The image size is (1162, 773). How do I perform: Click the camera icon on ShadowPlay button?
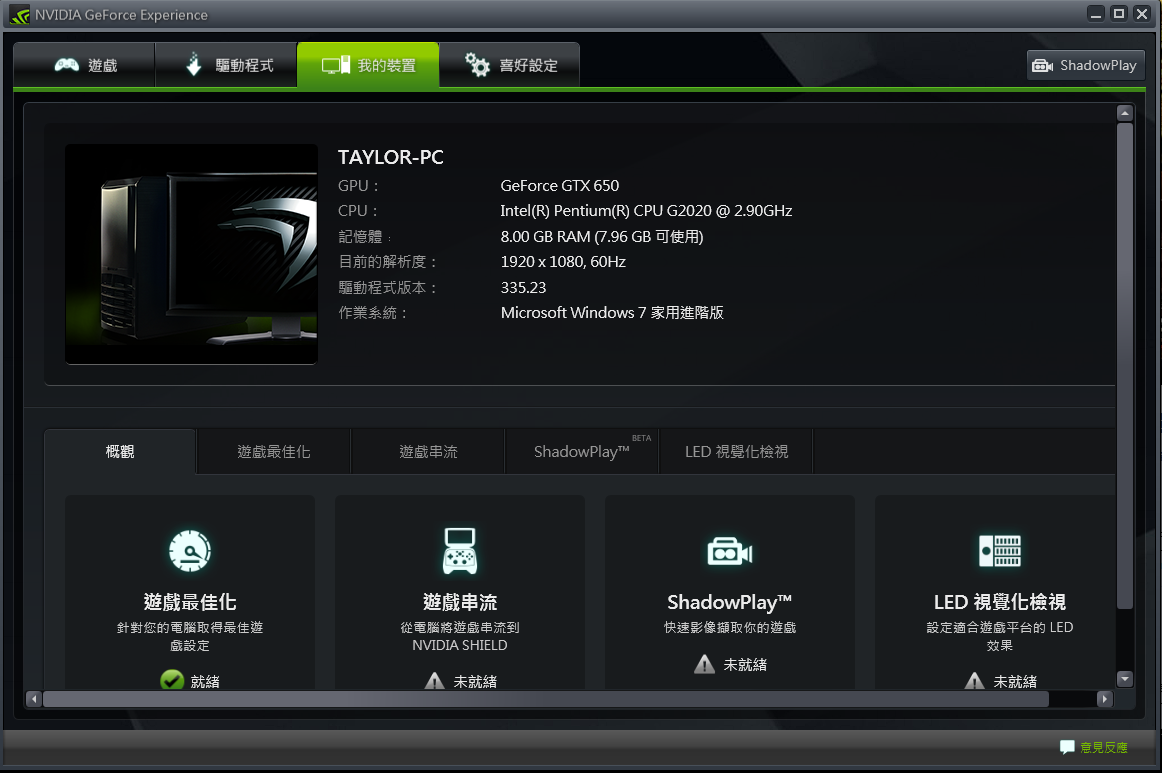(x=1043, y=66)
